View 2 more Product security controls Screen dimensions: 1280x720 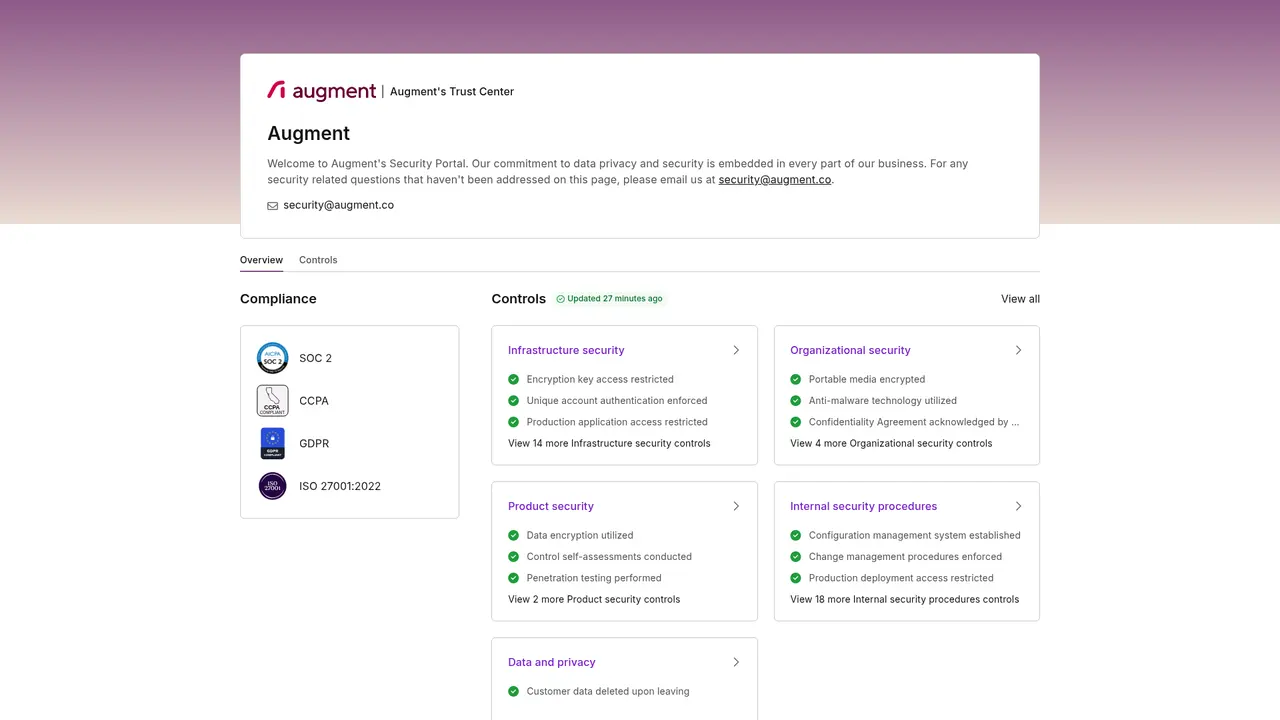point(594,599)
